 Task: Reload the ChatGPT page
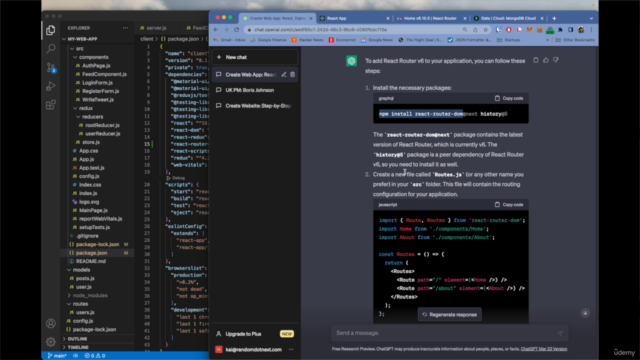[236, 30]
